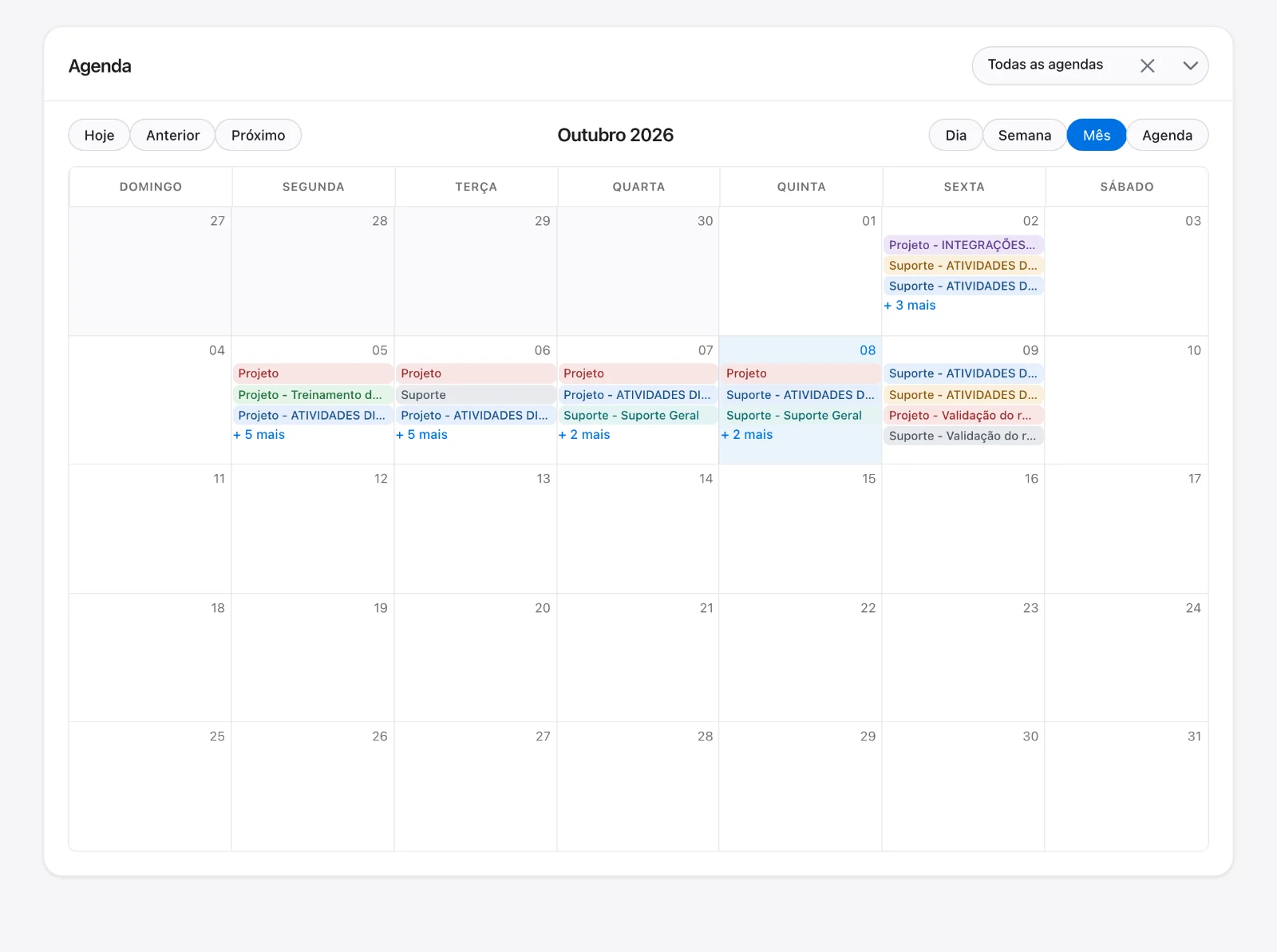Open 'Suporte - Suporte Geral' event on day 07

point(638,416)
